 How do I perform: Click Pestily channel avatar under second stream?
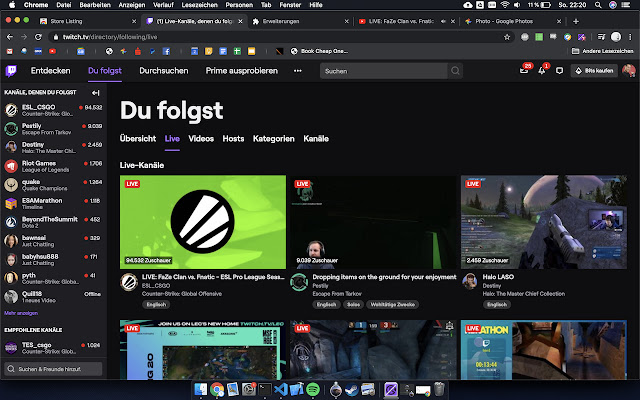pos(299,282)
